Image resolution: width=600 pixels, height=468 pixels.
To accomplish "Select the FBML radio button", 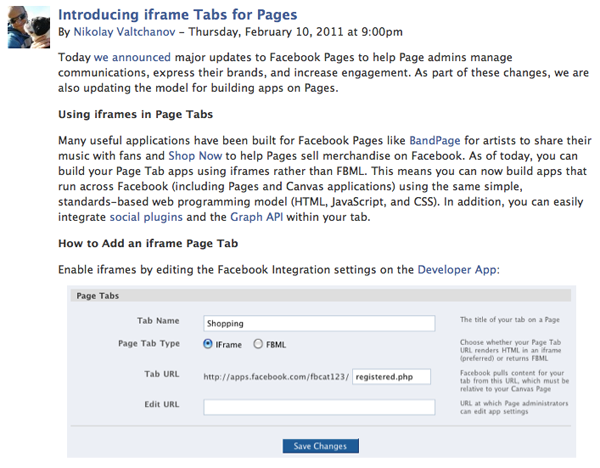I will [258, 344].
